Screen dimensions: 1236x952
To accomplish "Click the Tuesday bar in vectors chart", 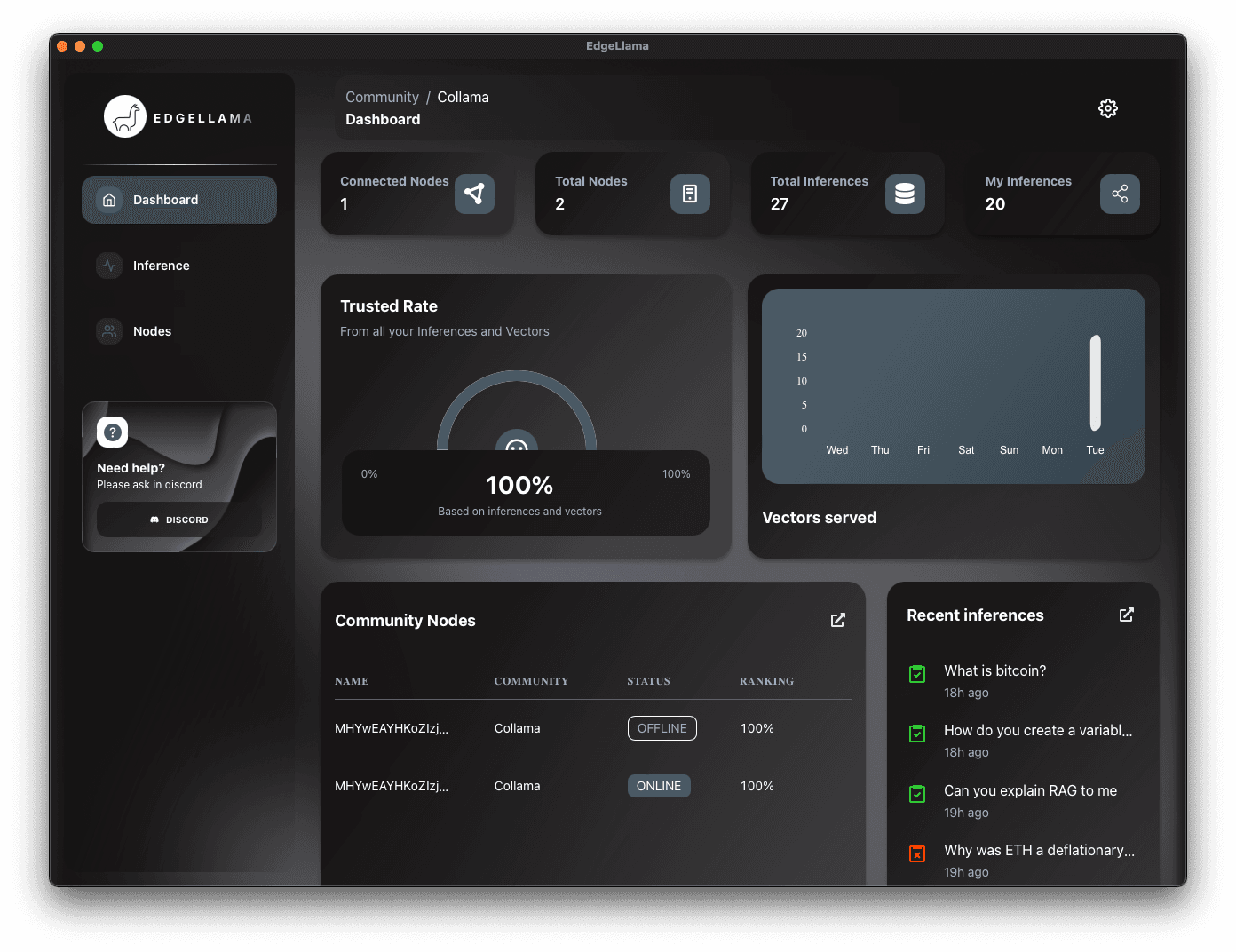I will pos(1095,383).
